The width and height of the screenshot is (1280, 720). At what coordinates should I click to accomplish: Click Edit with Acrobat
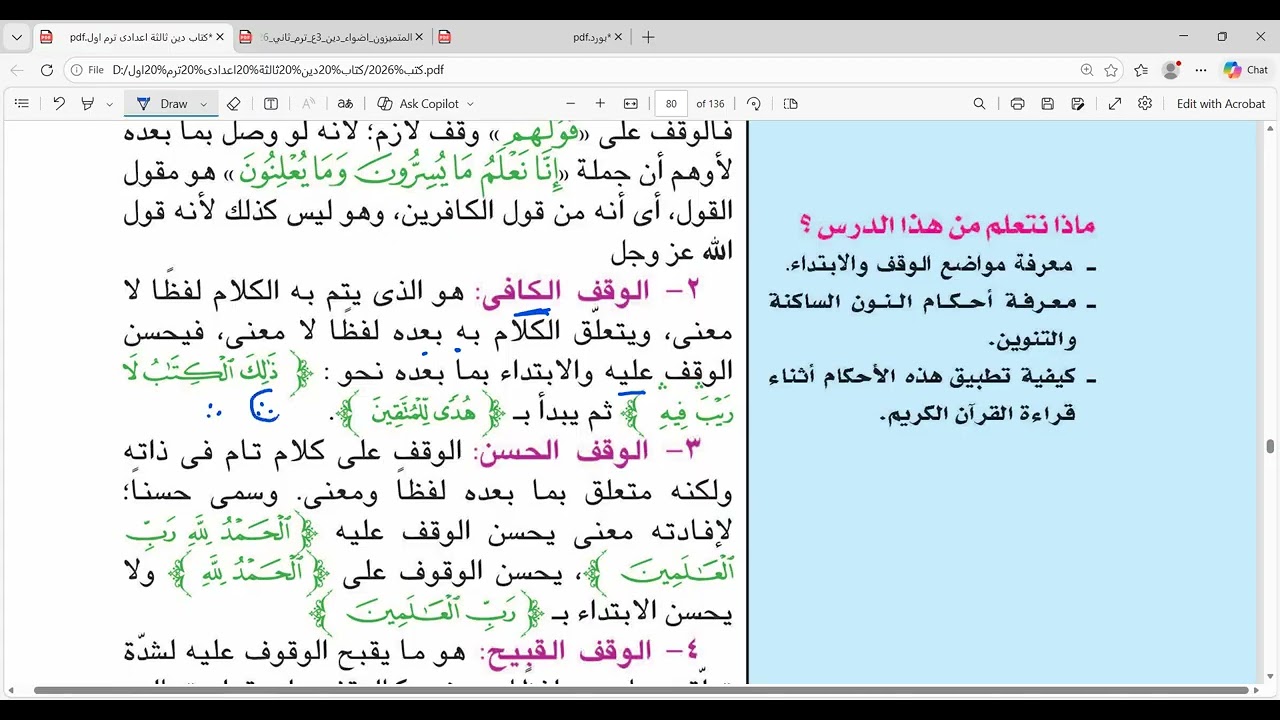tap(1221, 103)
